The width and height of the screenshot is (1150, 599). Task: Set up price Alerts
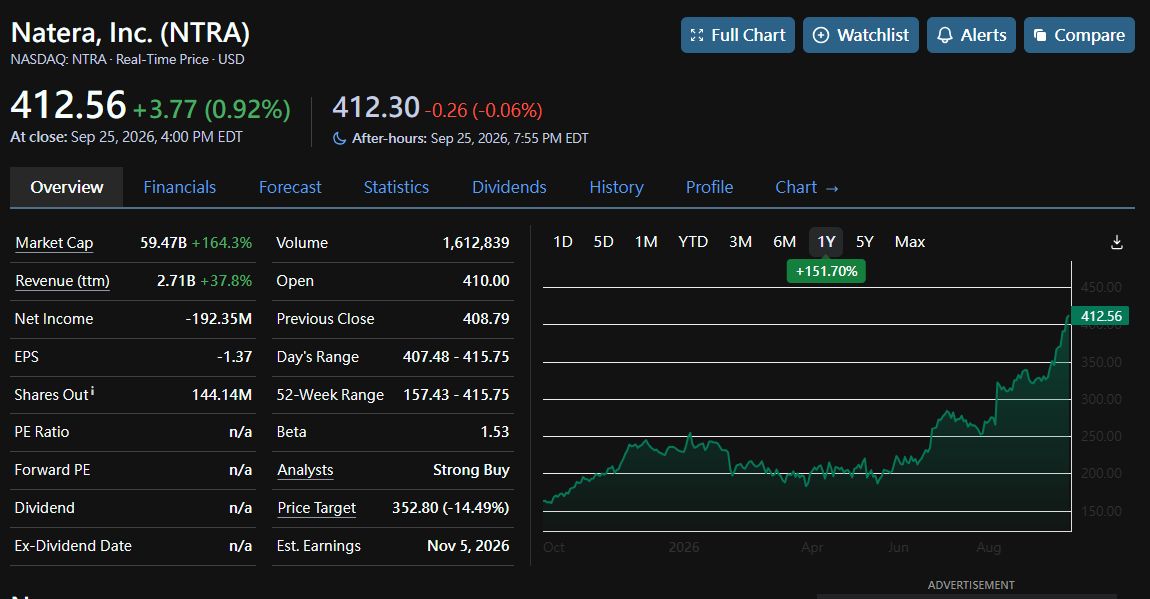[x=971, y=35]
